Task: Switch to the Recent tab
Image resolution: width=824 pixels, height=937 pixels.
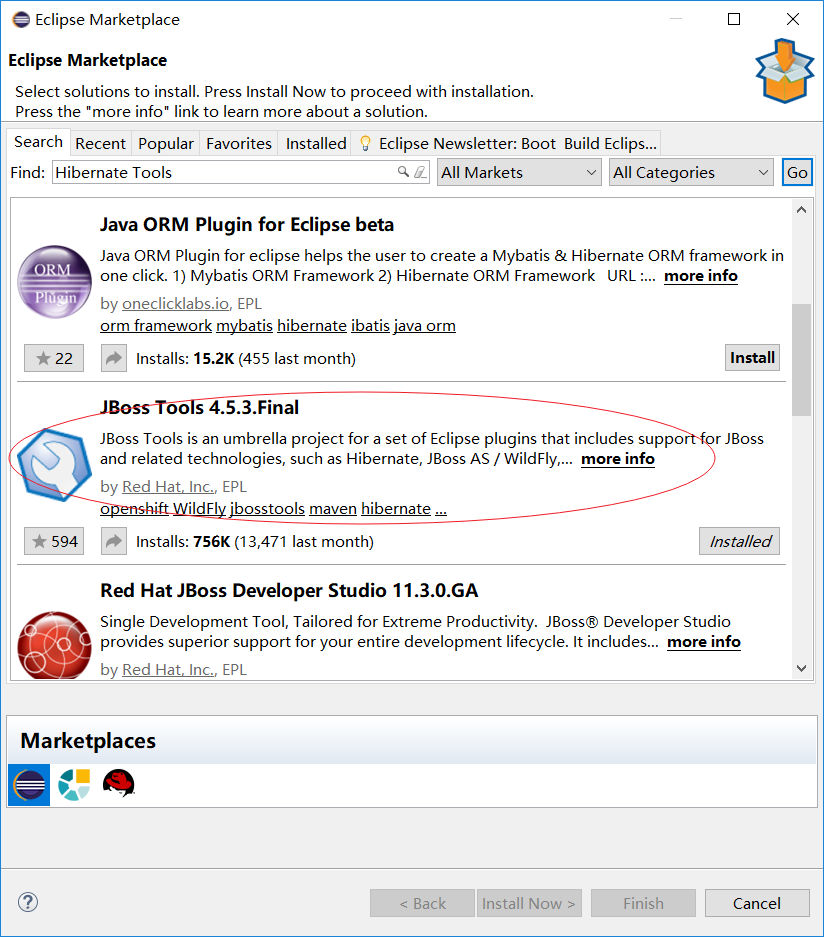Action: (100, 143)
